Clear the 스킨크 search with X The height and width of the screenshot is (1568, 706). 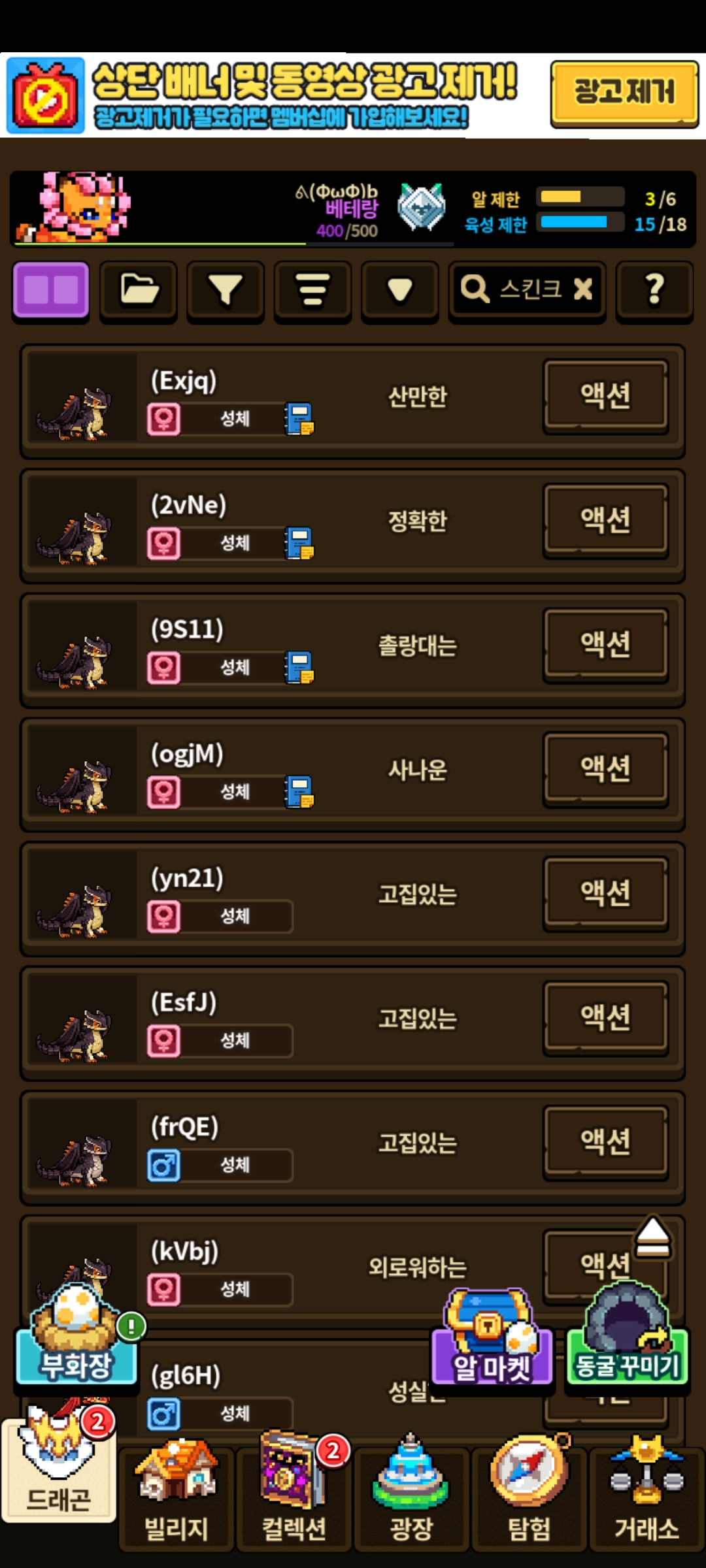pos(582,288)
